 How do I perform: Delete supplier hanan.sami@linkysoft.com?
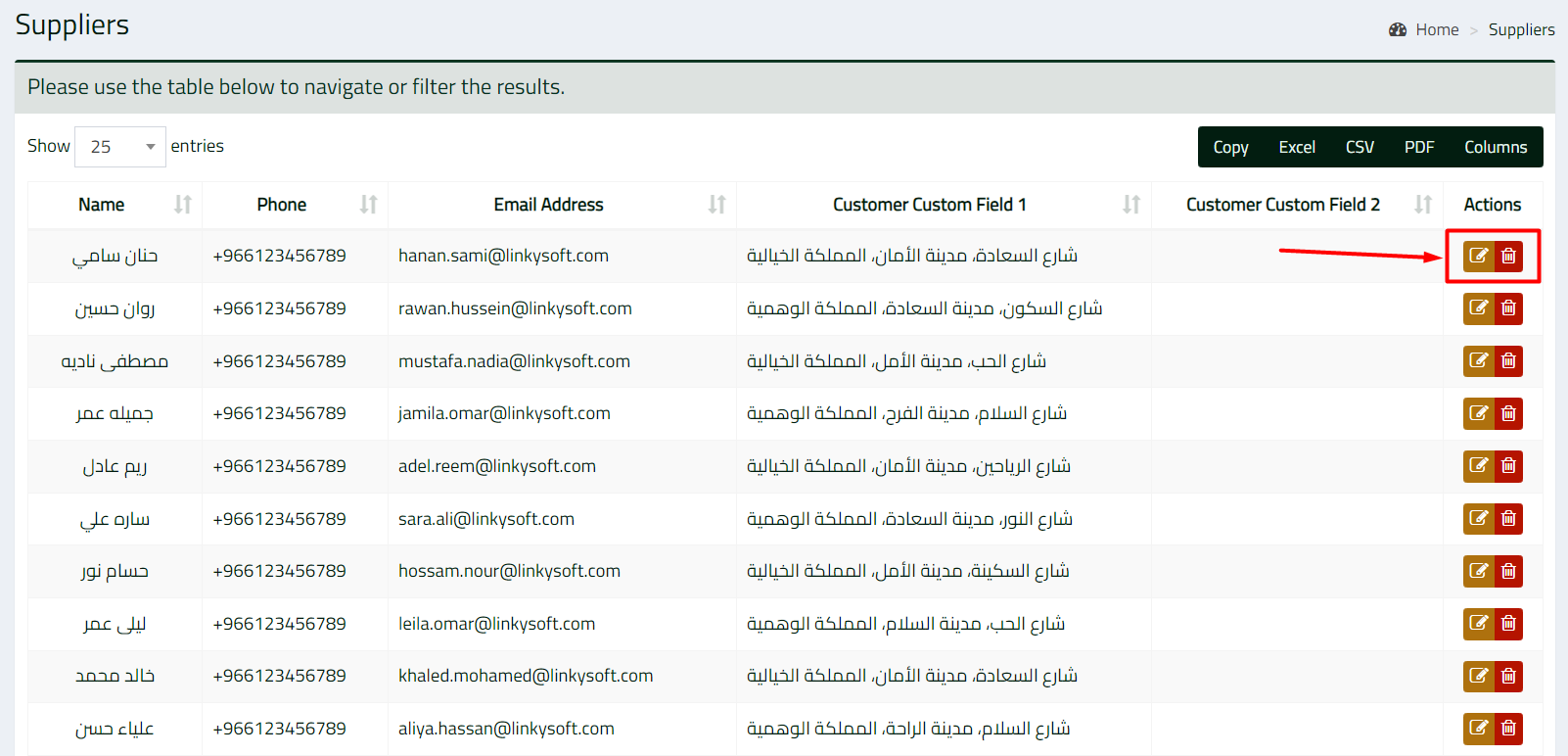(x=1508, y=256)
